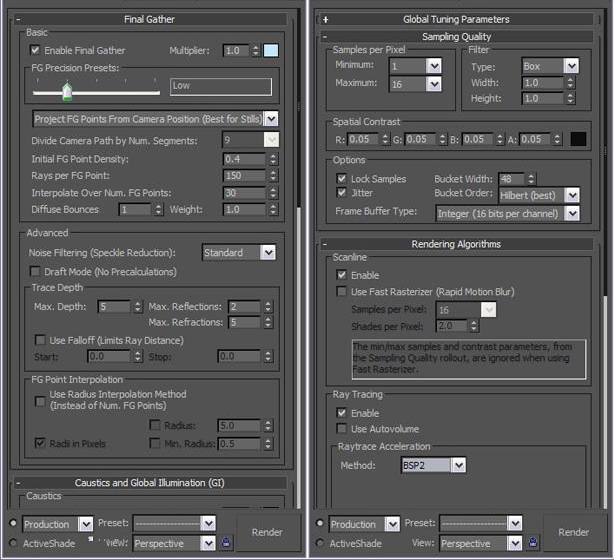Click the Spatial Contrast A spinner

557,139
